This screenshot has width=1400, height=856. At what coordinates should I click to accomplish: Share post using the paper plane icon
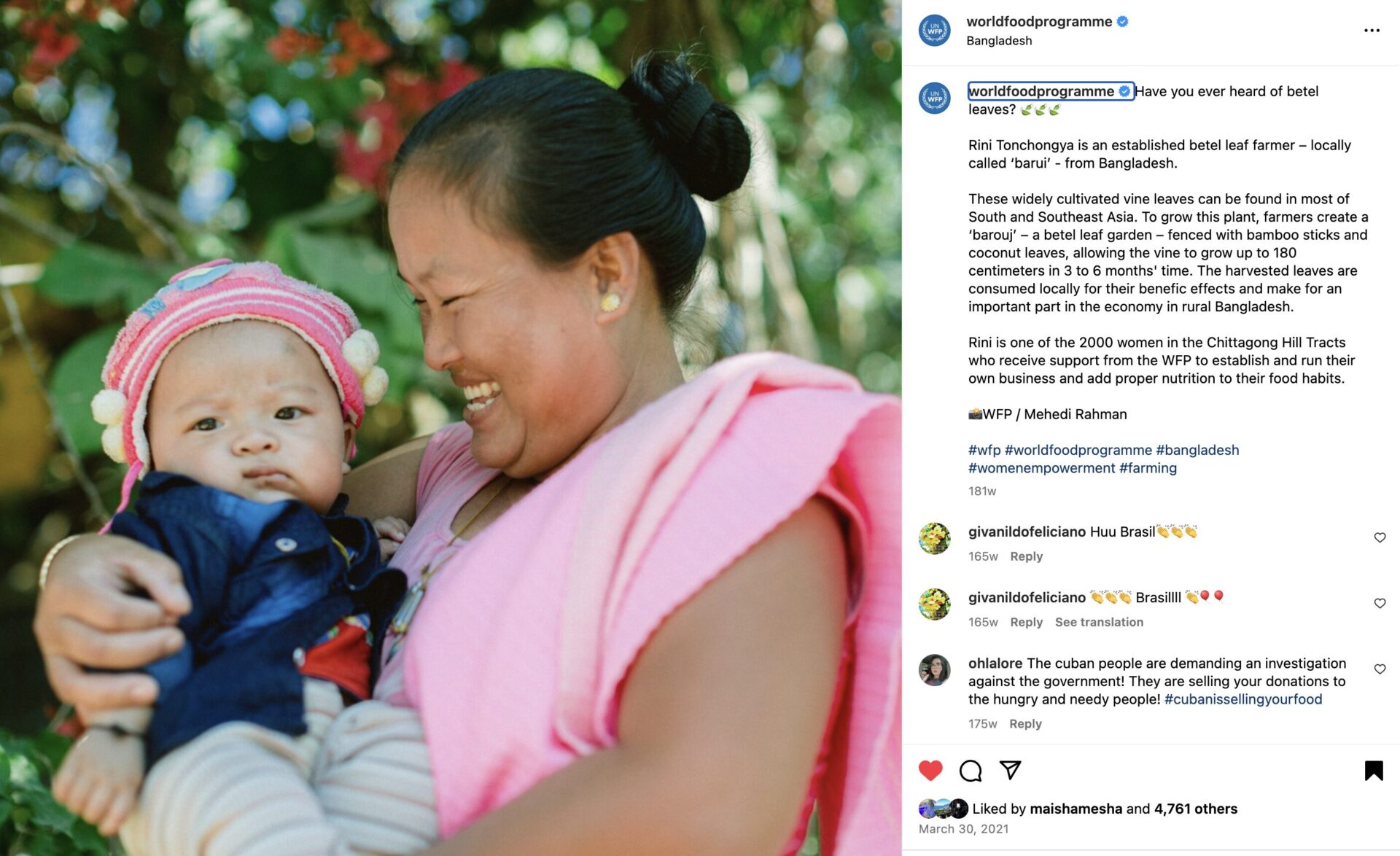1010,770
